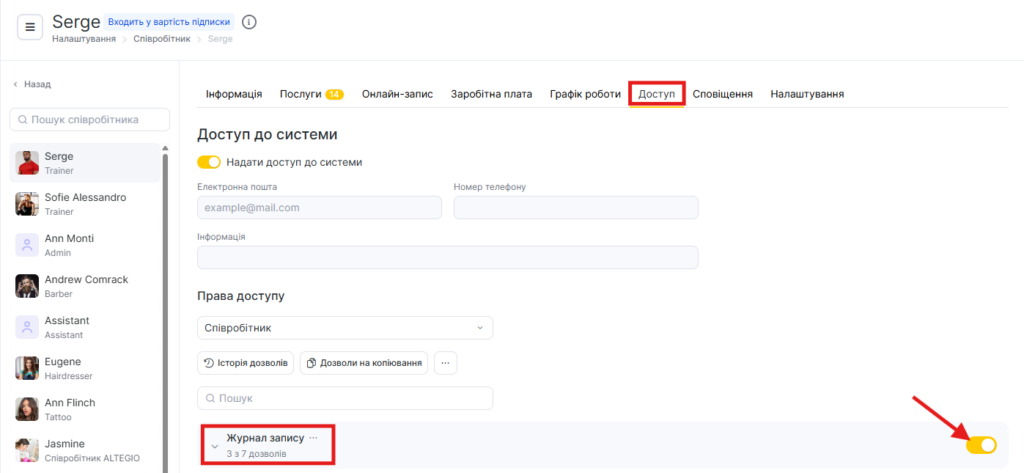Go back with the Назад link
Image resolution: width=1024 pixels, height=473 pixels.
point(32,85)
